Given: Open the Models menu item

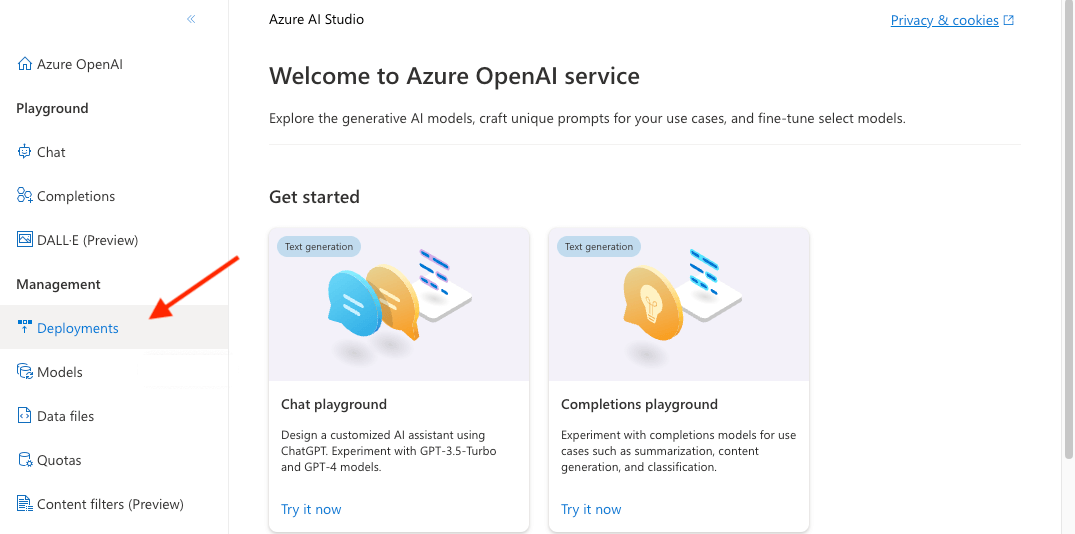Looking at the screenshot, I should 60,372.
